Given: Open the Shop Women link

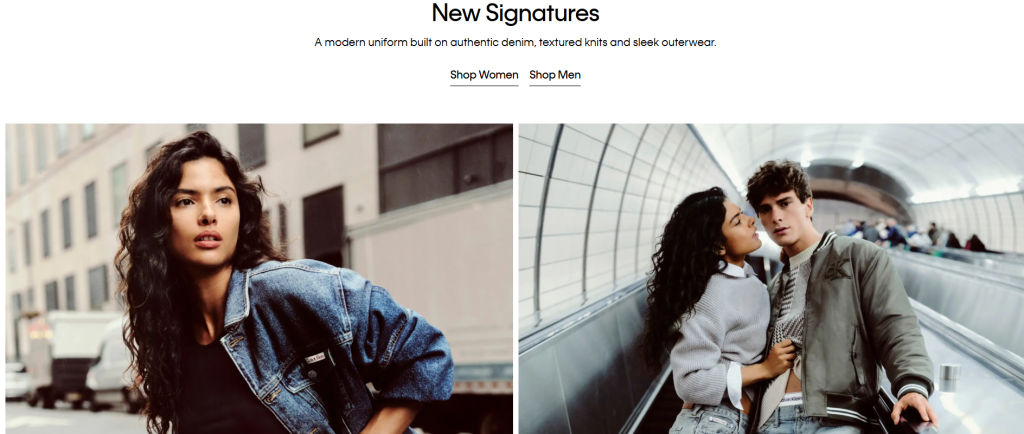Looking at the screenshot, I should click(484, 75).
